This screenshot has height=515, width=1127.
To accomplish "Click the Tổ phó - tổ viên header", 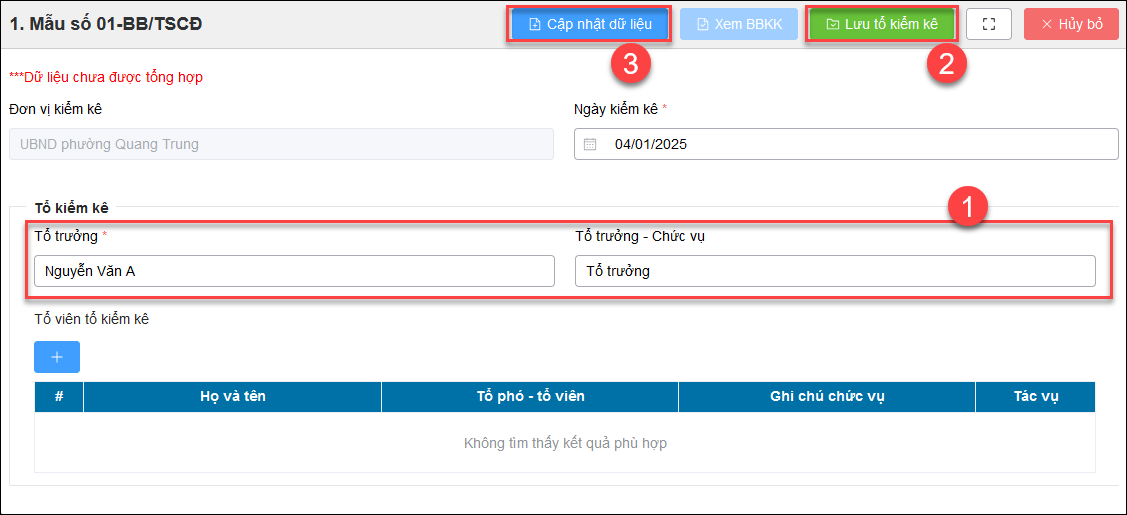I will click(x=530, y=397).
